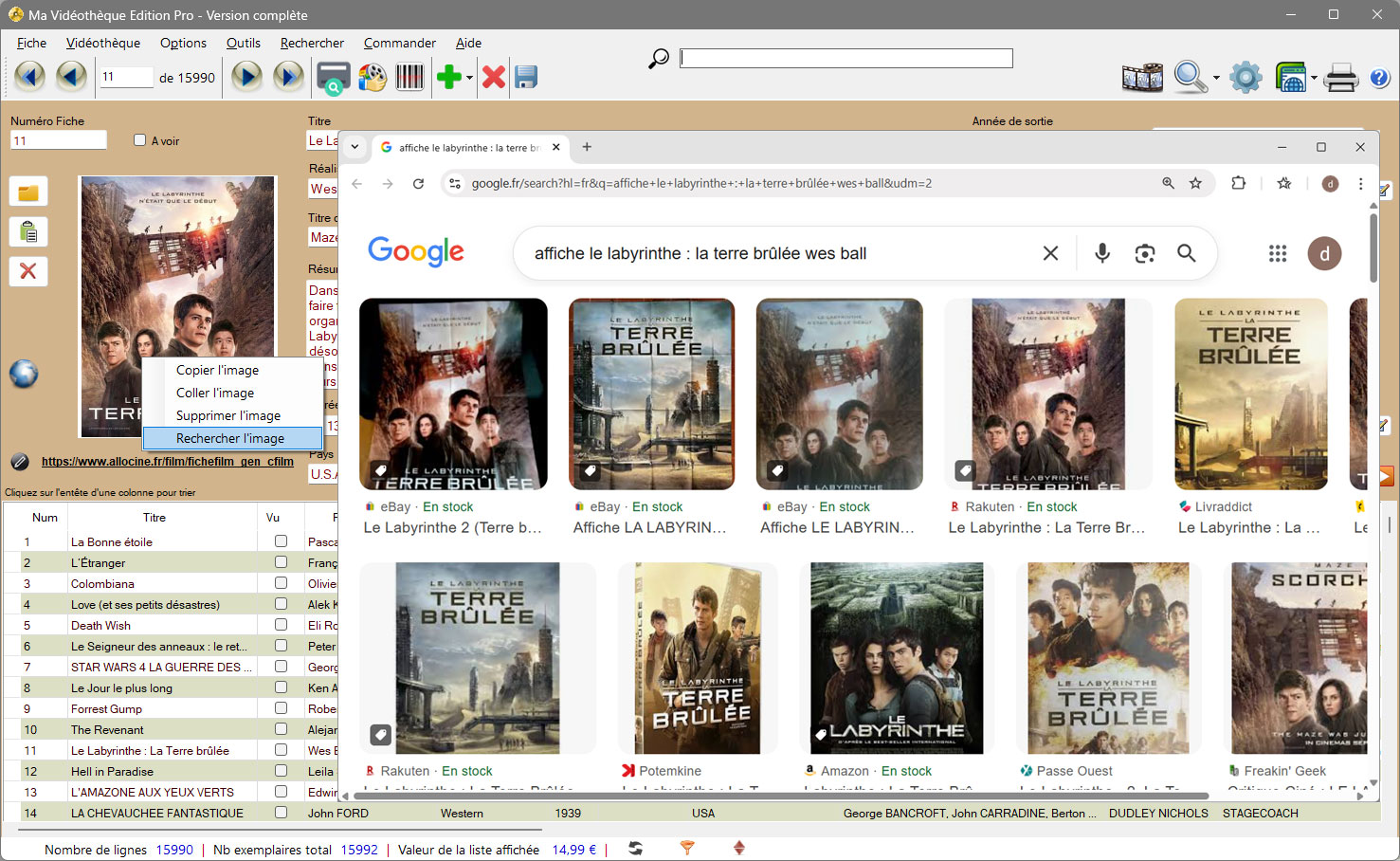Click the yellow folder icon to load image
The image size is (1400, 861).
[28, 192]
